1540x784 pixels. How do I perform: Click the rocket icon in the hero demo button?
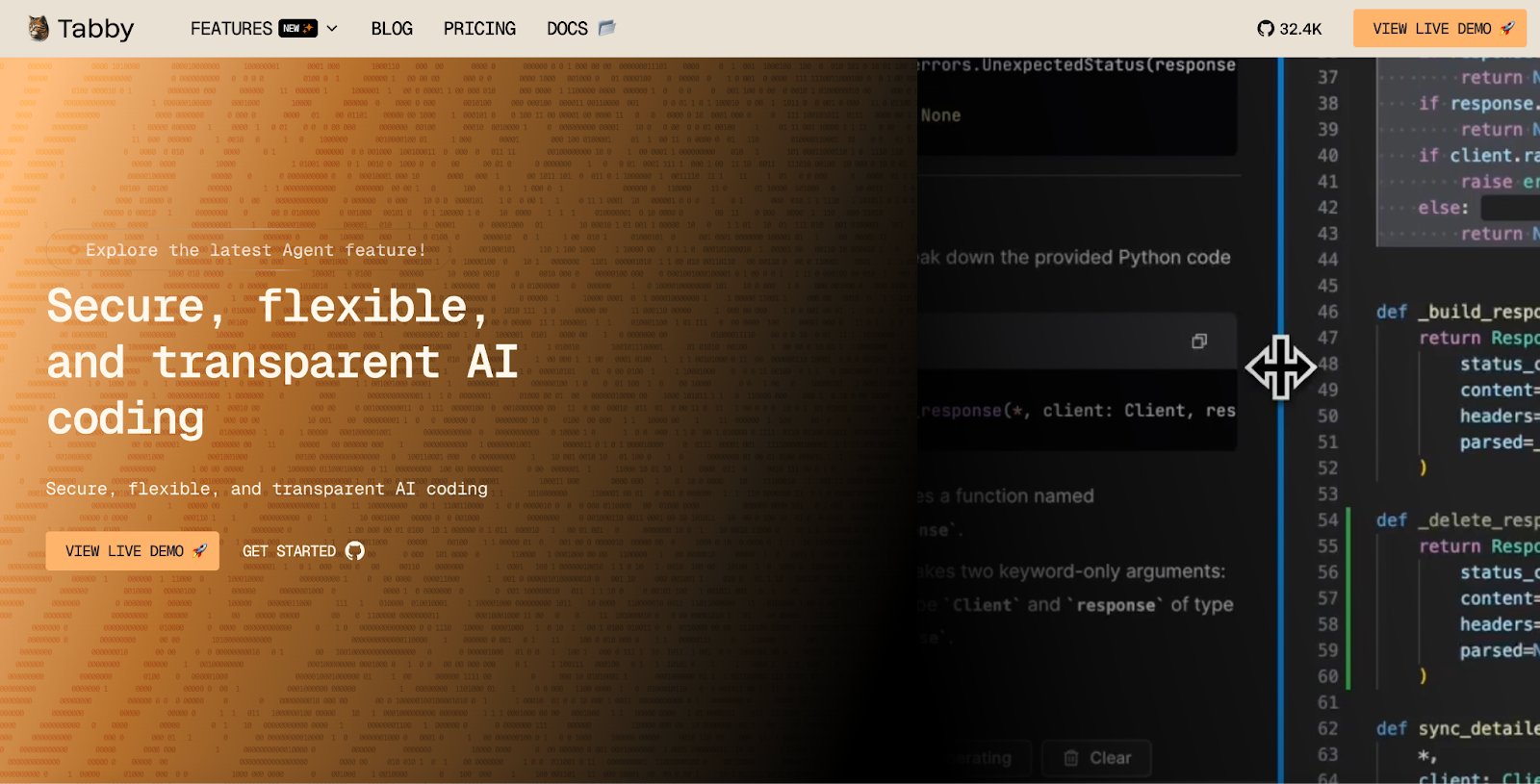click(200, 551)
